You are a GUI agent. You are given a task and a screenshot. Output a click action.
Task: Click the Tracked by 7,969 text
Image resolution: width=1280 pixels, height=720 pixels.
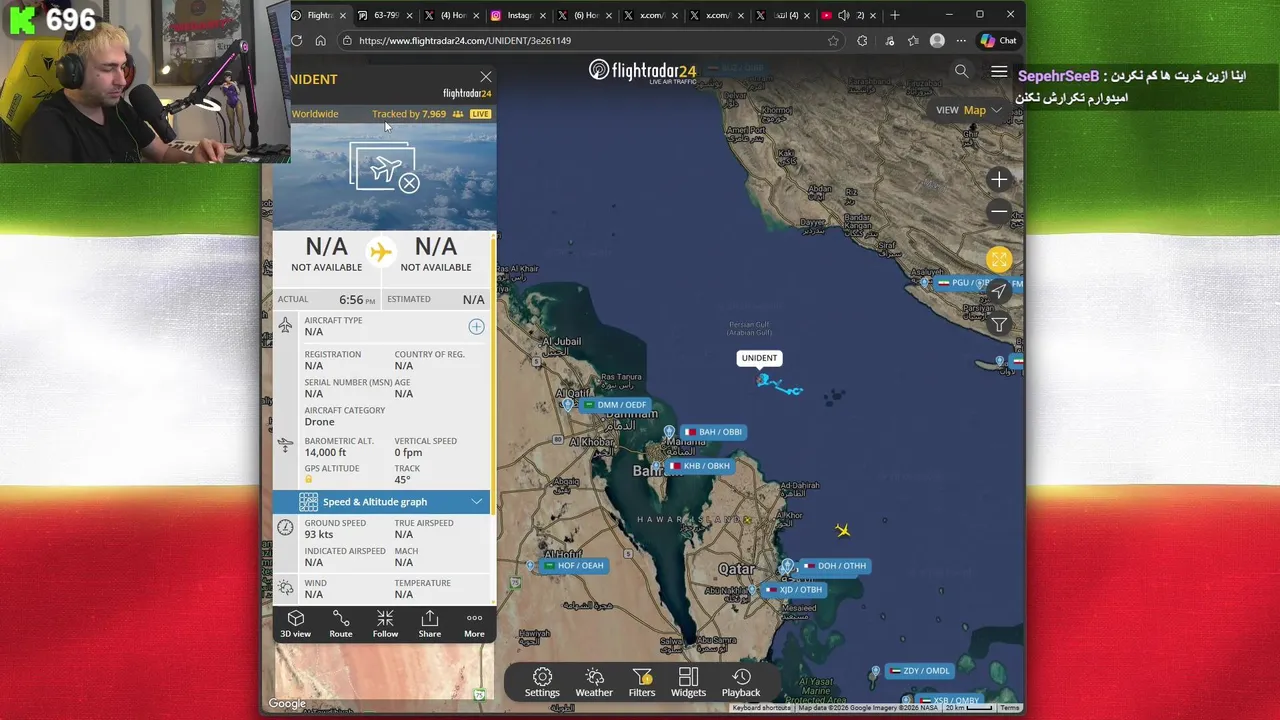tap(409, 114)
